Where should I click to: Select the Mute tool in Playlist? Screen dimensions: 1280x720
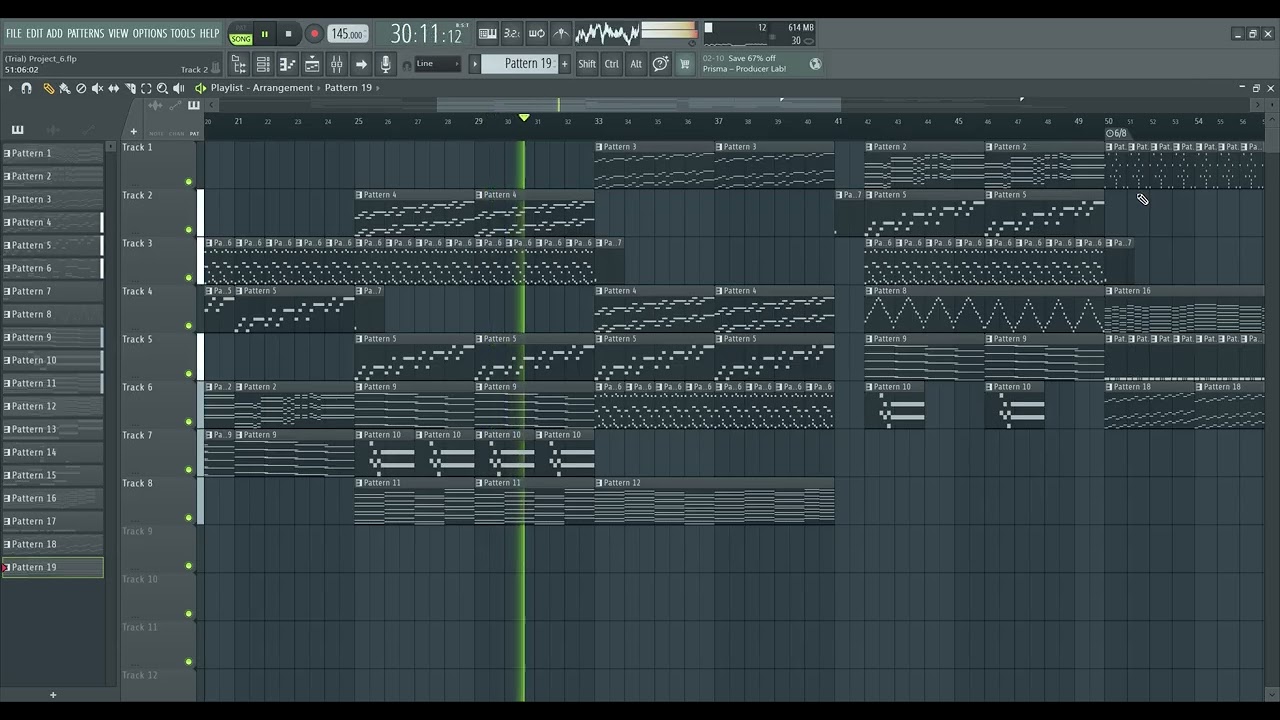tap(97, 88)
